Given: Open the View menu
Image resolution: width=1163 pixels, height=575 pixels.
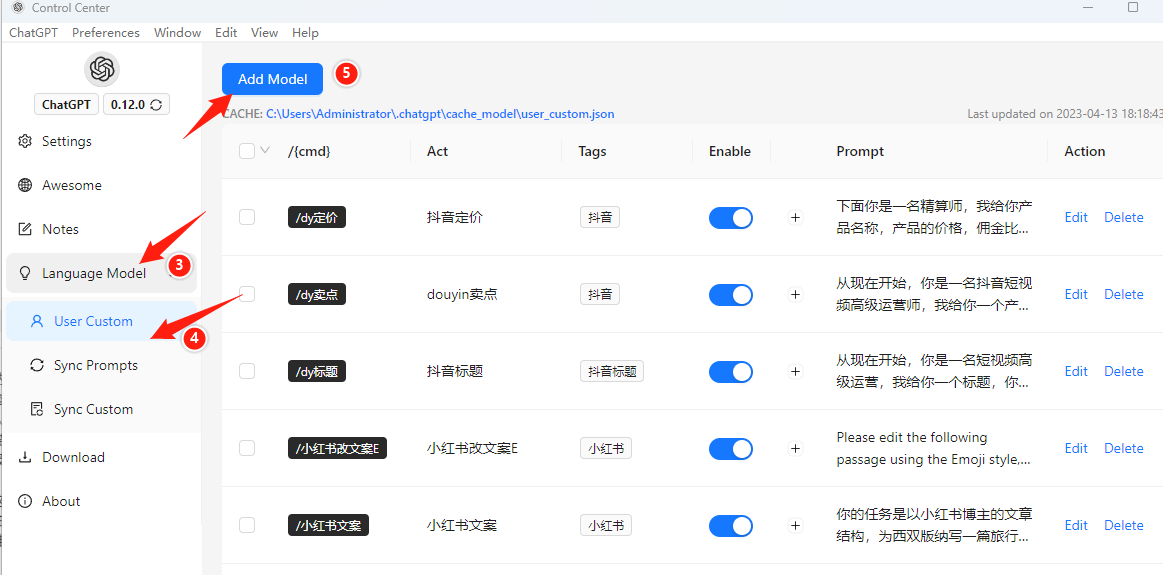Looking at the screenshot, I should click(x=264, y=33).
